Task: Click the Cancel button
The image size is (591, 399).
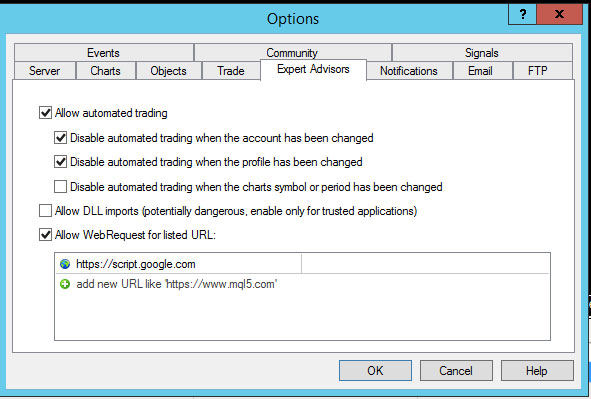Action: [x=456, y=371]
